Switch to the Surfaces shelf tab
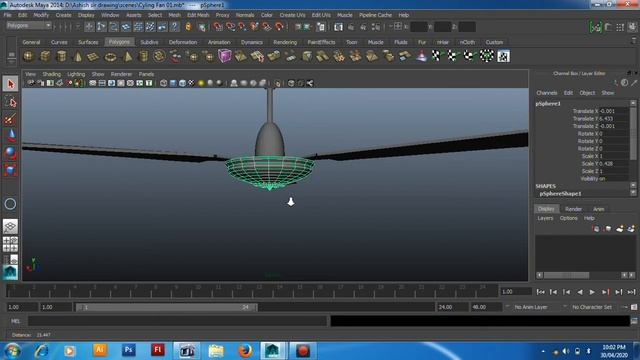640x360 pixels. click(x=88, y=42)
